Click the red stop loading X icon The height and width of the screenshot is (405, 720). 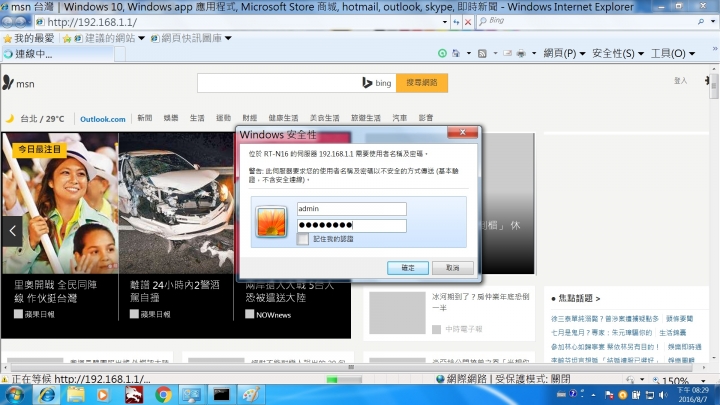tap(468, 22)
